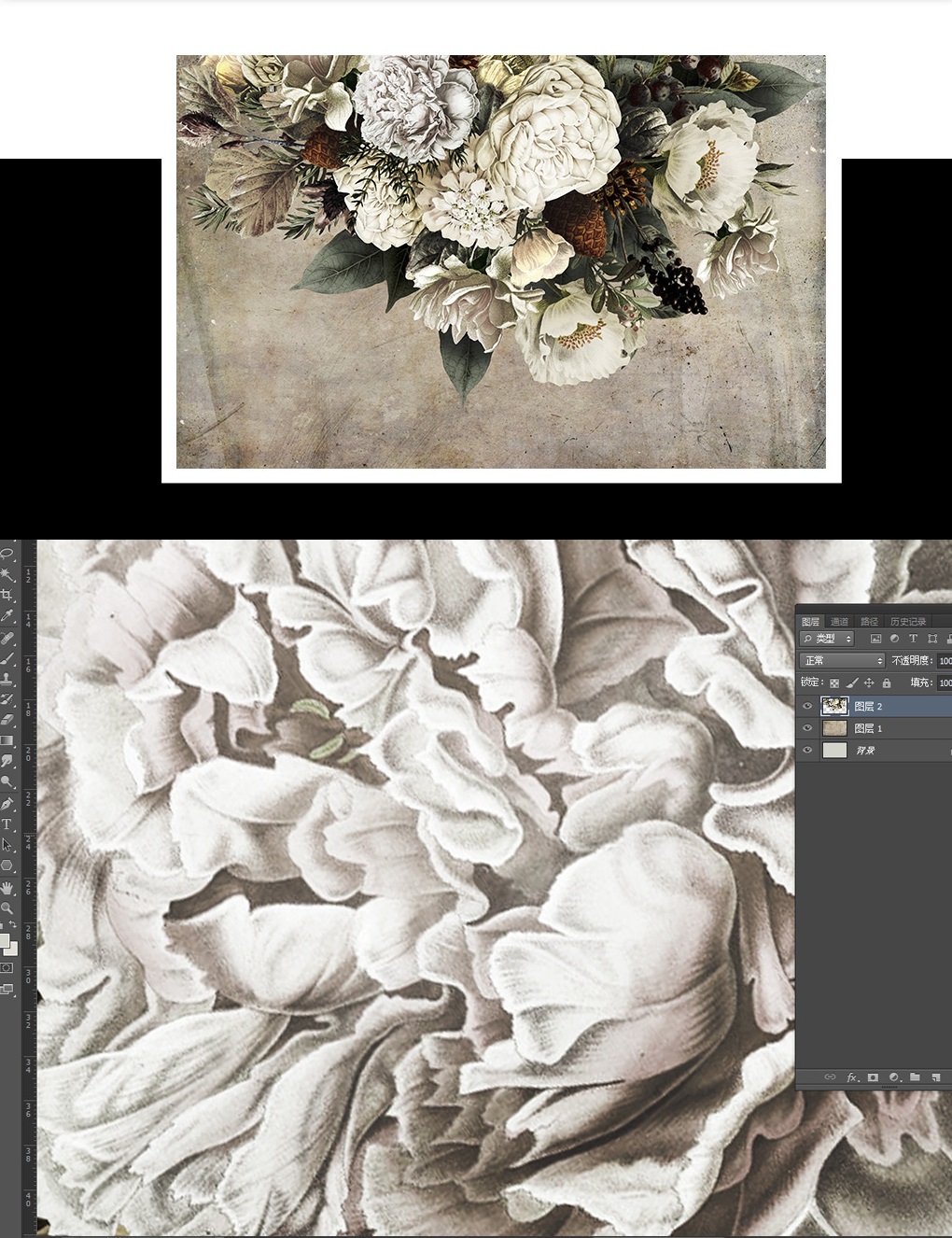Pick the Clone Stamp tool
The image size is (952, 1238).
pos(7,679)
